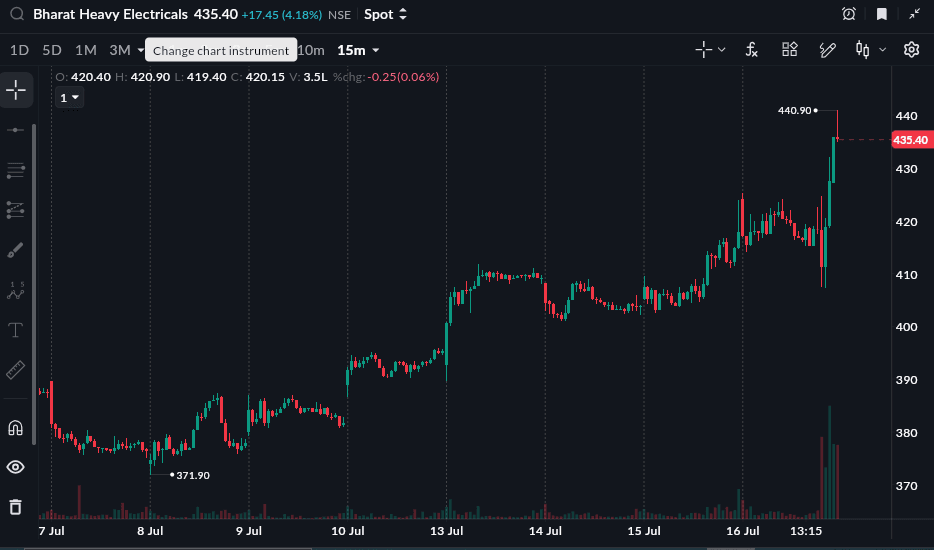The image size is (934, 550).
Task: Click the 440 price level on axis
Action: pos(907,116)
